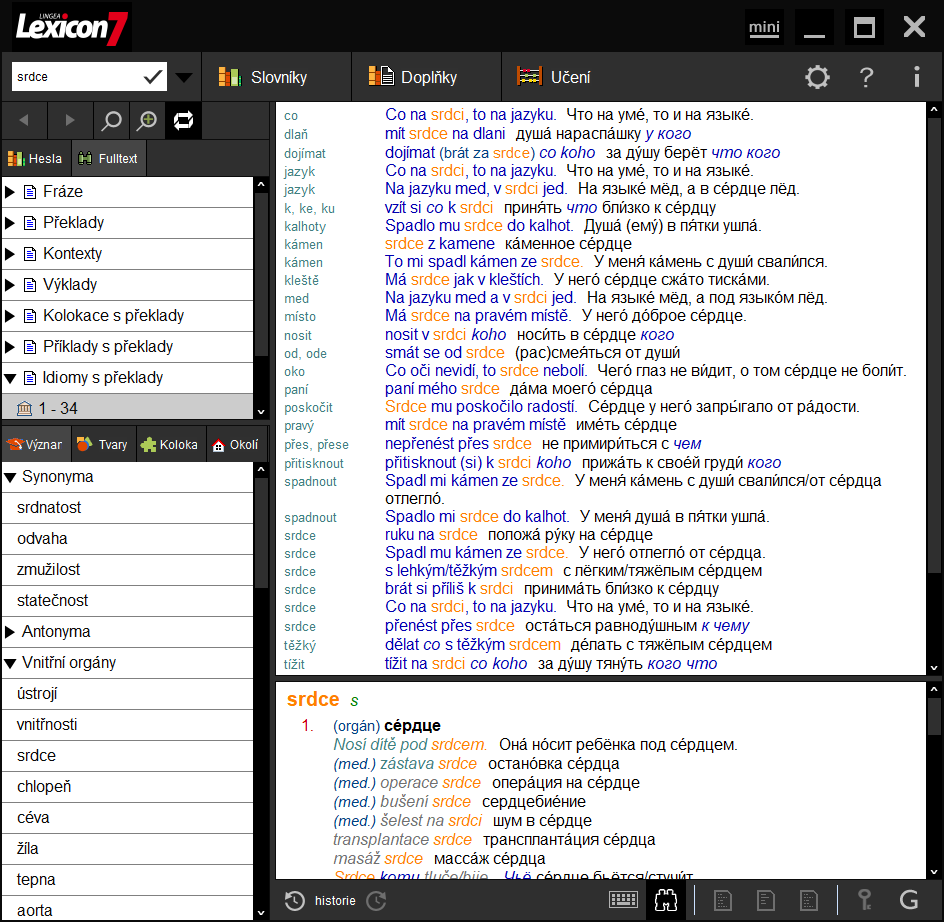The height and width of the screenshot is (922, 944).
Task: Open related word tepna
Action: tap(128, 880)
